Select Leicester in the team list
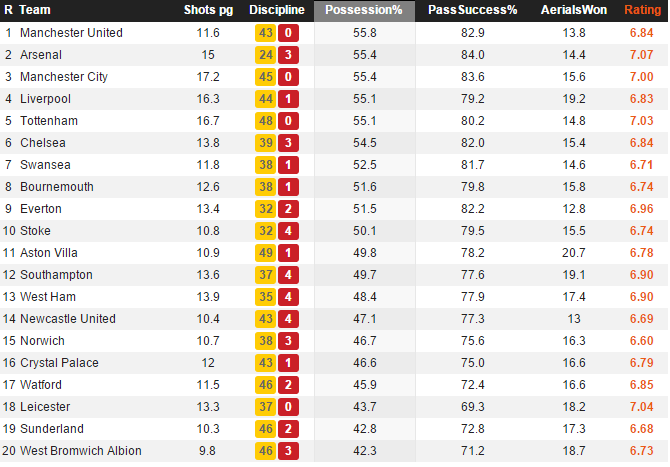 click(x=45, y=407)
